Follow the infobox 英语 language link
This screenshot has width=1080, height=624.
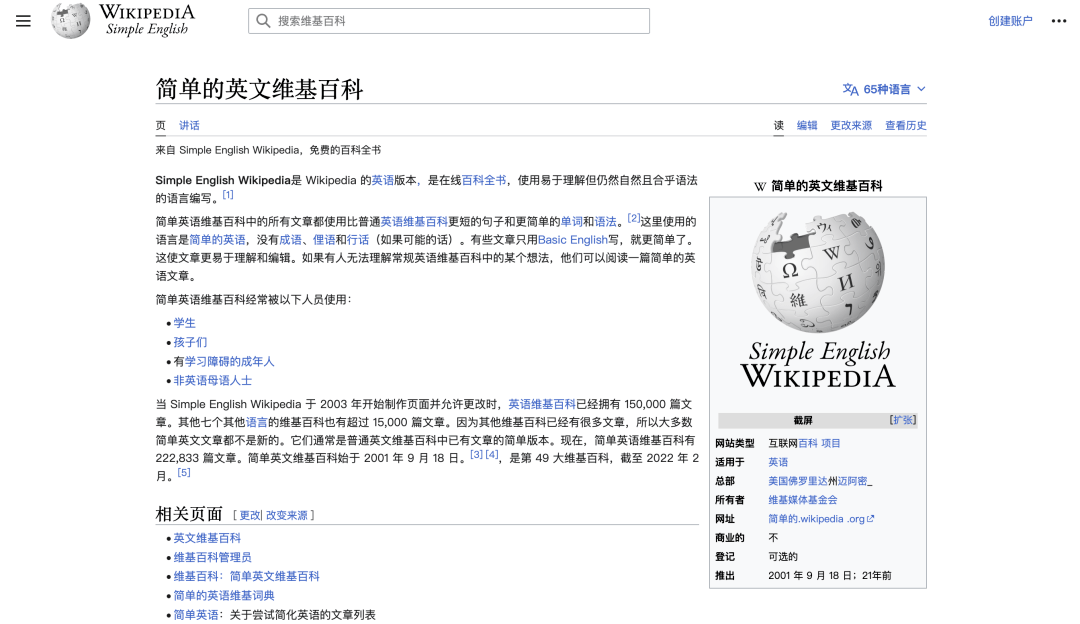click(x=778, y=462)
